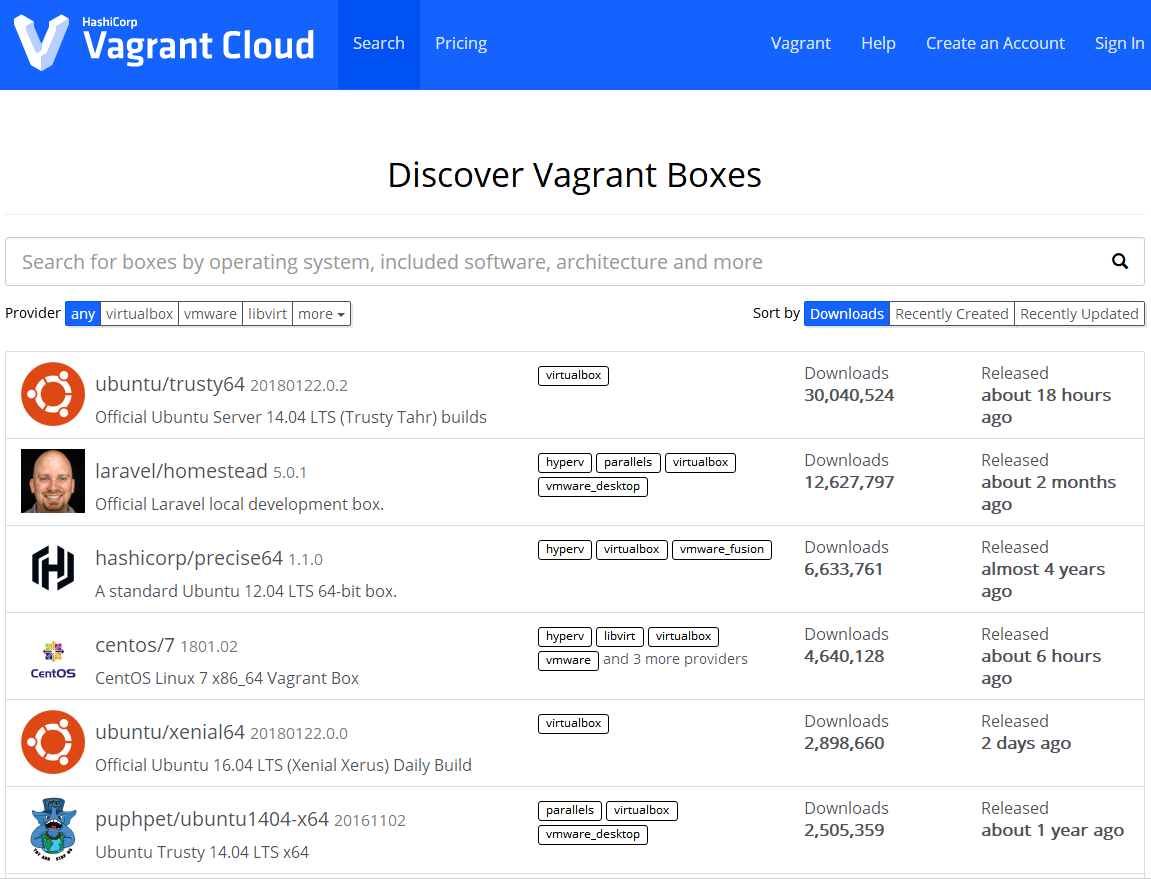1151x879 pixels.
Task: Click the ubuntu/xenial64 Ubuntu logo
Action: [x=53, y=742]
